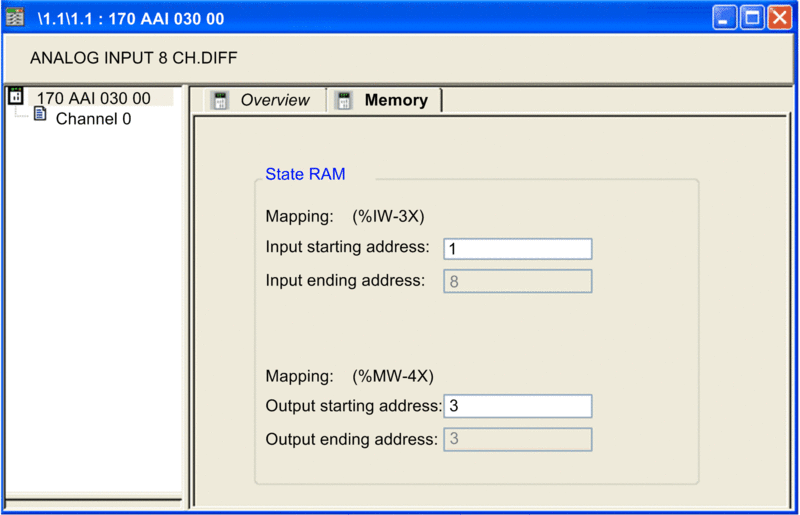
Task: Click the Mapping (%IW-3X) label
Action: 347,216
